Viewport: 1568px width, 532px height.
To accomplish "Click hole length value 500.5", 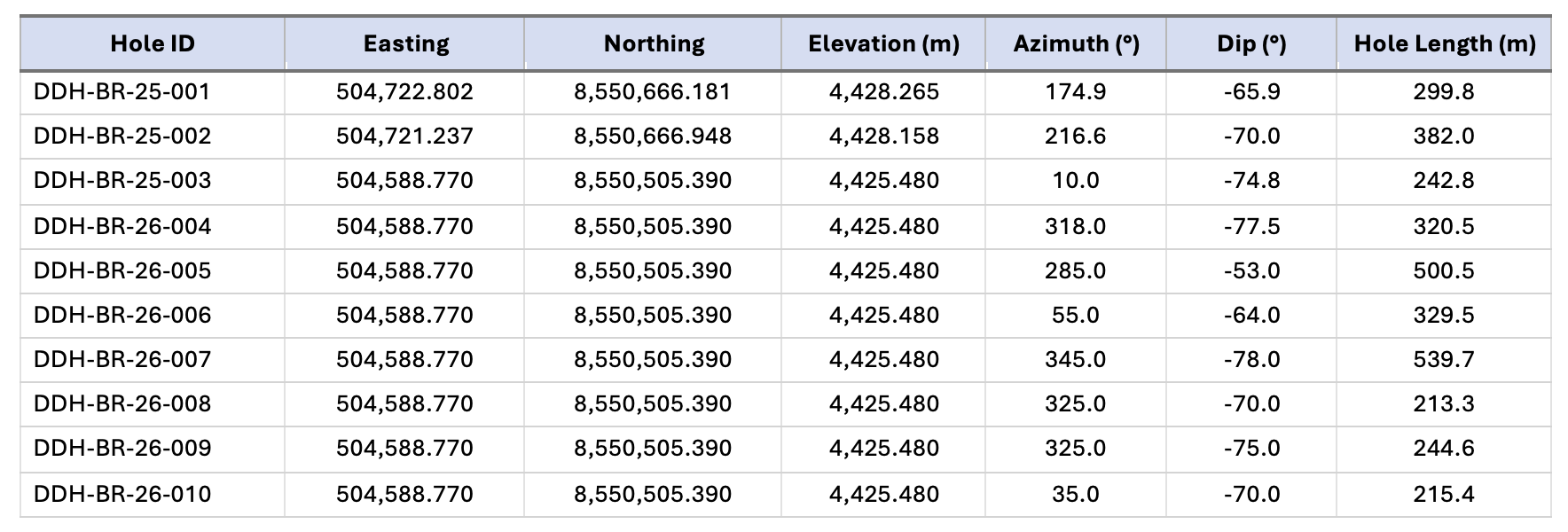I will [x=1444, y=270].
